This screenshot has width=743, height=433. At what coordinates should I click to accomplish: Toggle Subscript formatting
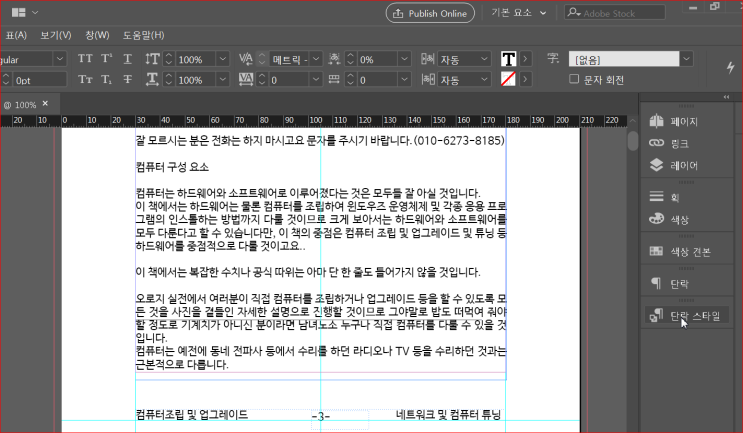pyautogui.click(x=107, y=79)
